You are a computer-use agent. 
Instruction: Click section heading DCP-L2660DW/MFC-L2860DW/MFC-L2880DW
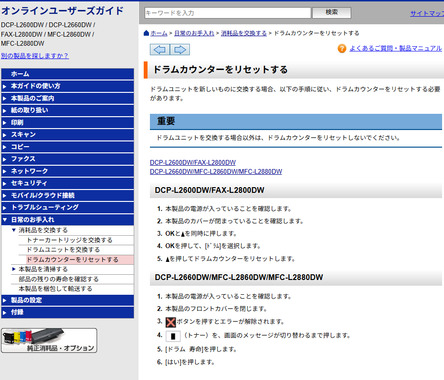[239, 277]
